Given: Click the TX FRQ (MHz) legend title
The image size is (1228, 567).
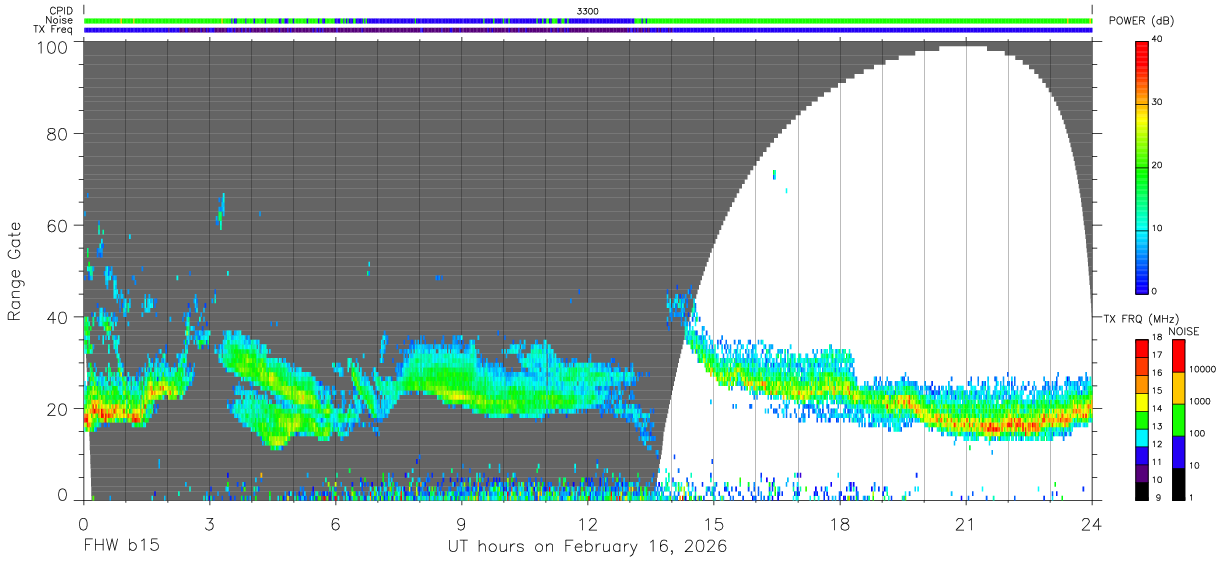Looking at the screenshot, I should tap(1139, 319).
